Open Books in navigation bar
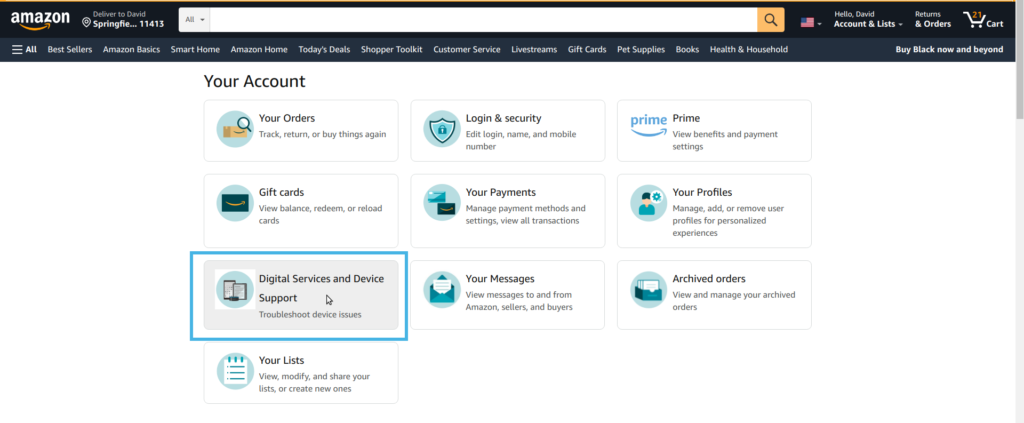The width and height of the screenshot is (1024, 423). 687,50
